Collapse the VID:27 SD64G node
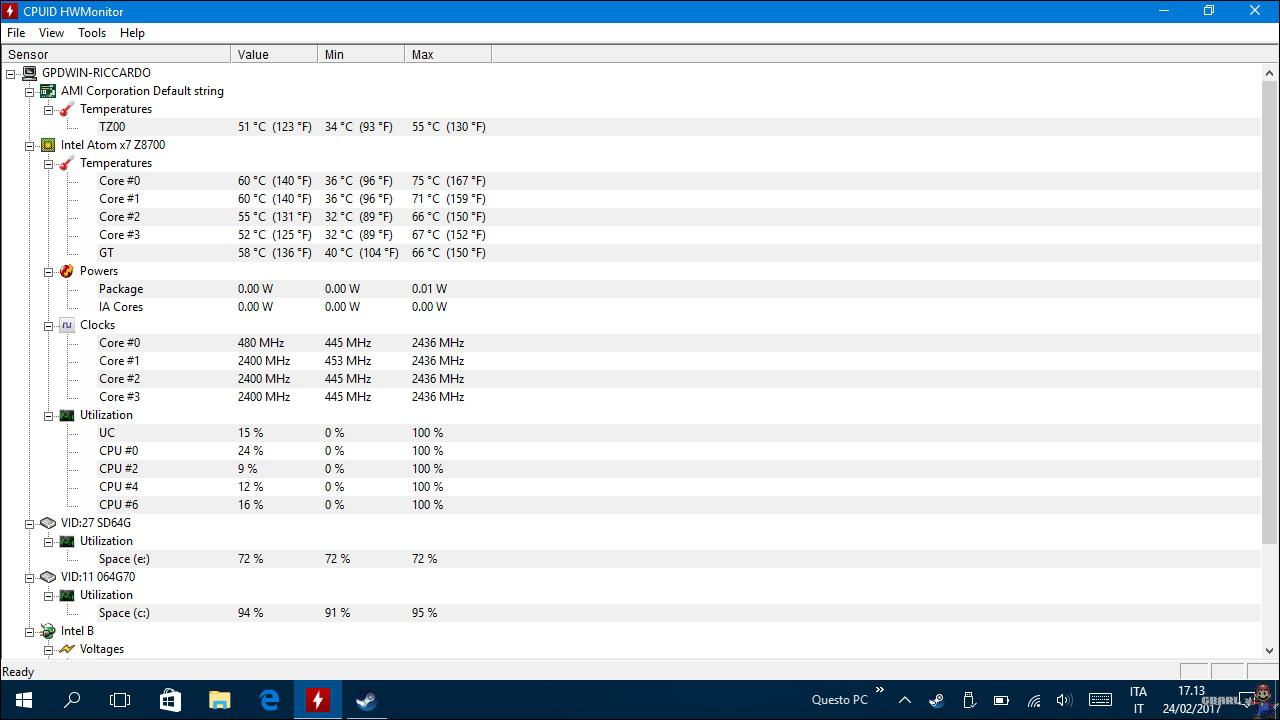Screen dimensions: 1280x720 point(30,523)
